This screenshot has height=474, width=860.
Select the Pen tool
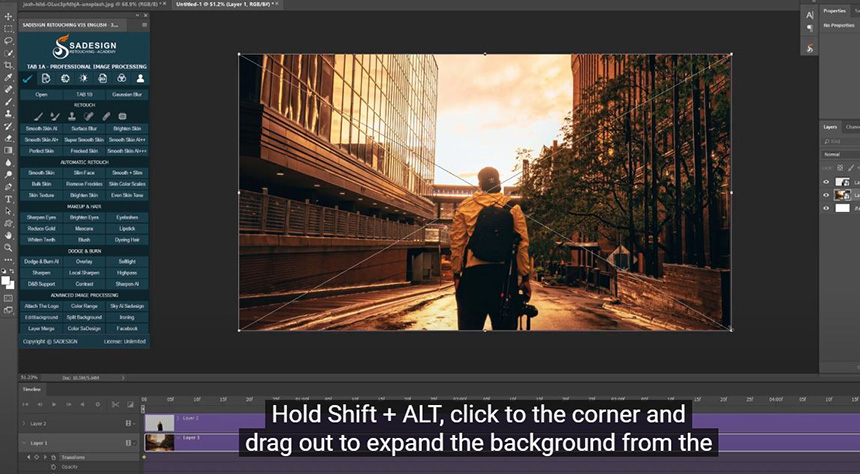[8, 187]
